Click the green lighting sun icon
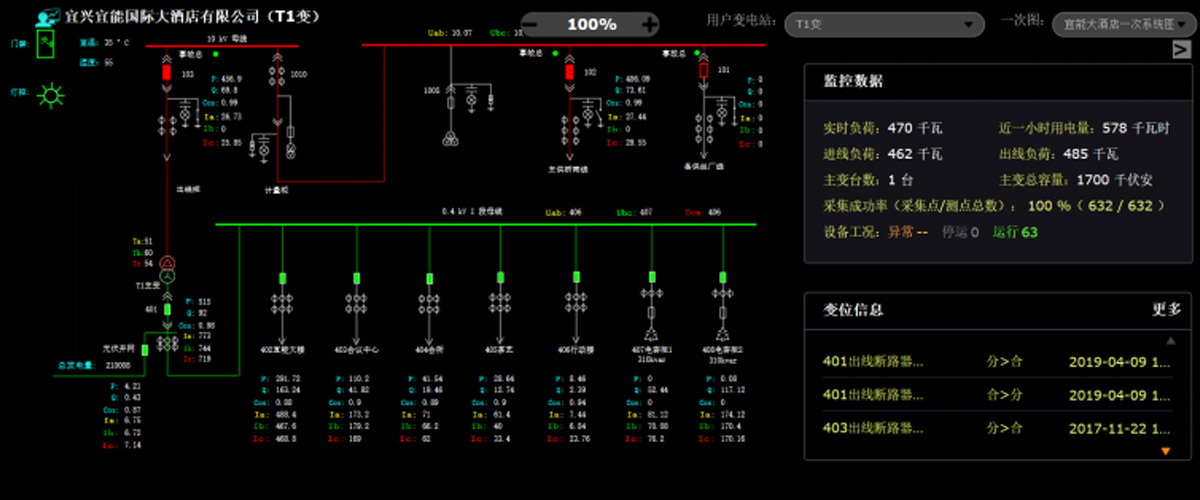Screen dimensions: 1200x500 pos(49,95)
